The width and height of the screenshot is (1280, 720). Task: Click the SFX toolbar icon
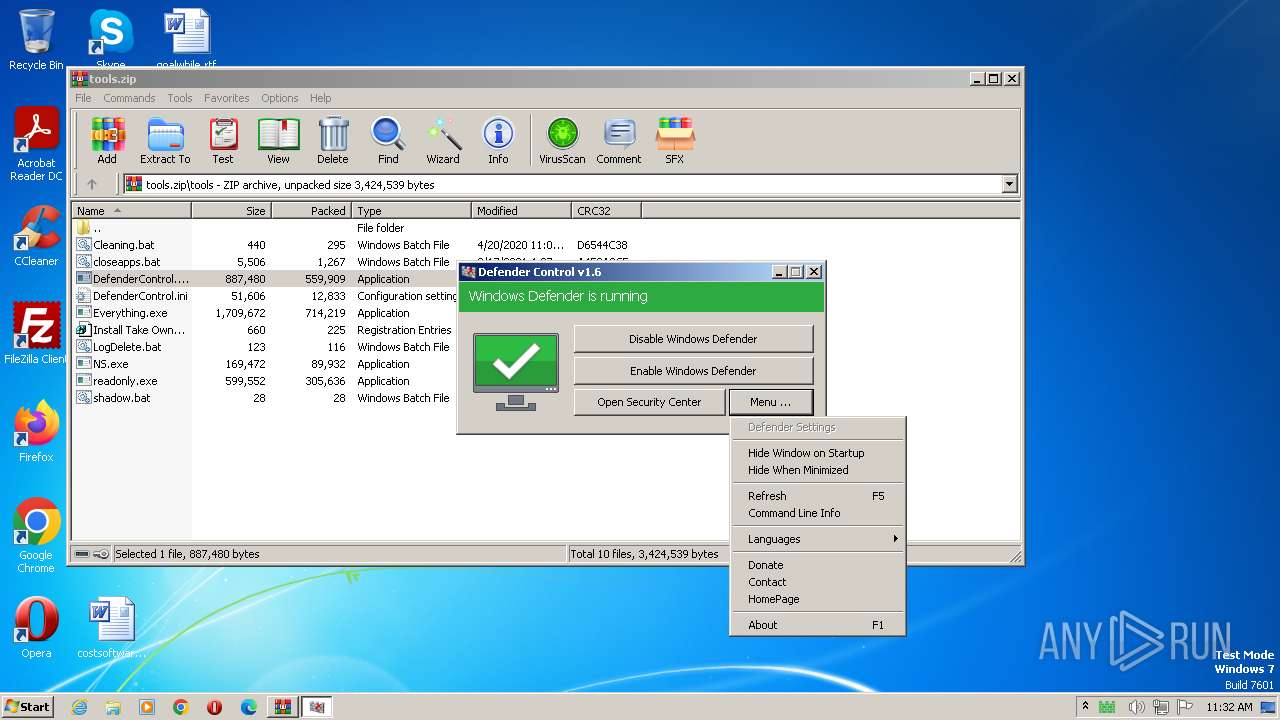(x=675, y=141)
